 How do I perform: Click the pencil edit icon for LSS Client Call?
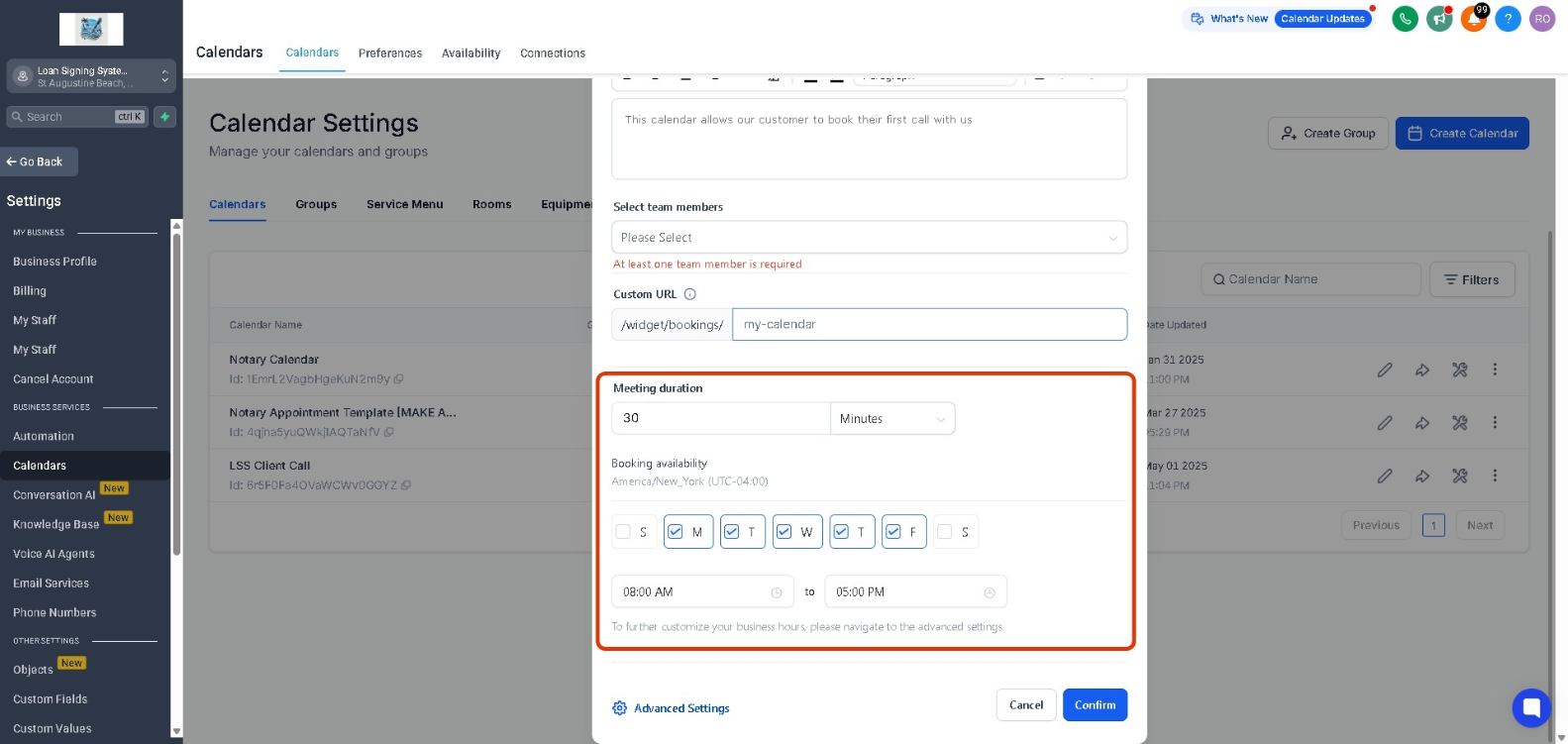pyautogui.click(x=1385, y=476)
